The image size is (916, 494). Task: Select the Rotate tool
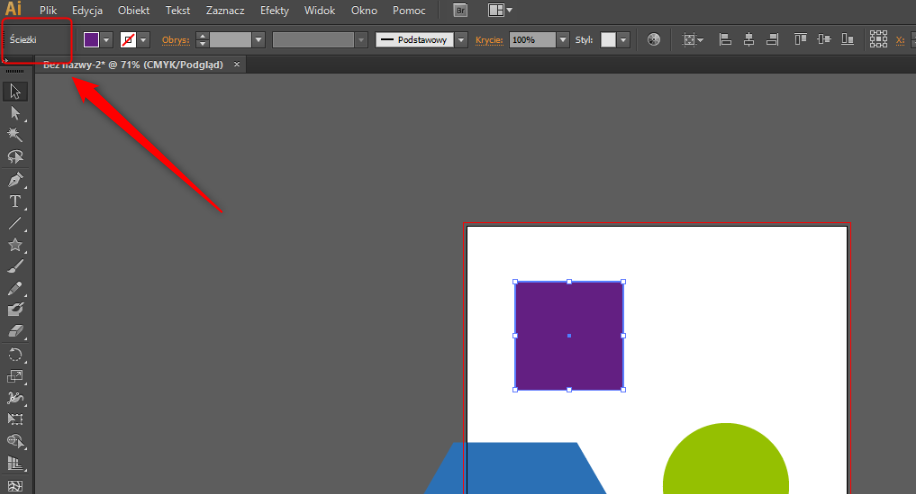tap(15, 354)
